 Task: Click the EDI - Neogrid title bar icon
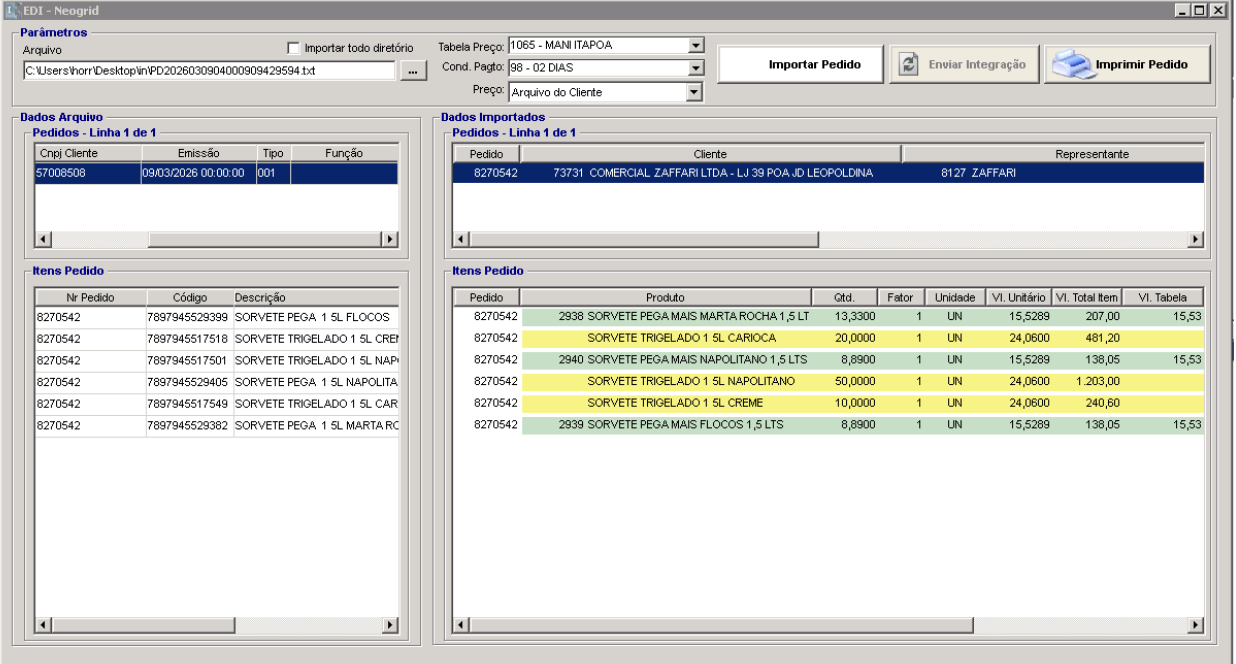12,10
